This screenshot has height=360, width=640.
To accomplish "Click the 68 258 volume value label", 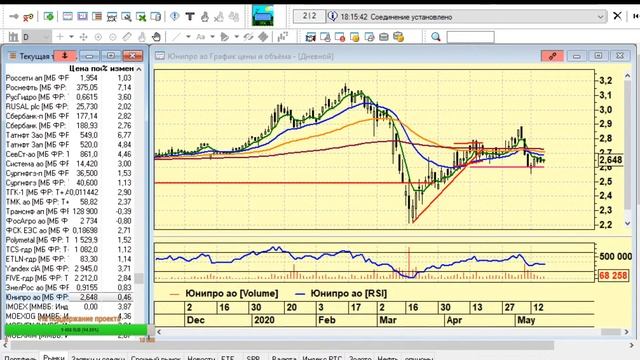I will click(613, 276).
